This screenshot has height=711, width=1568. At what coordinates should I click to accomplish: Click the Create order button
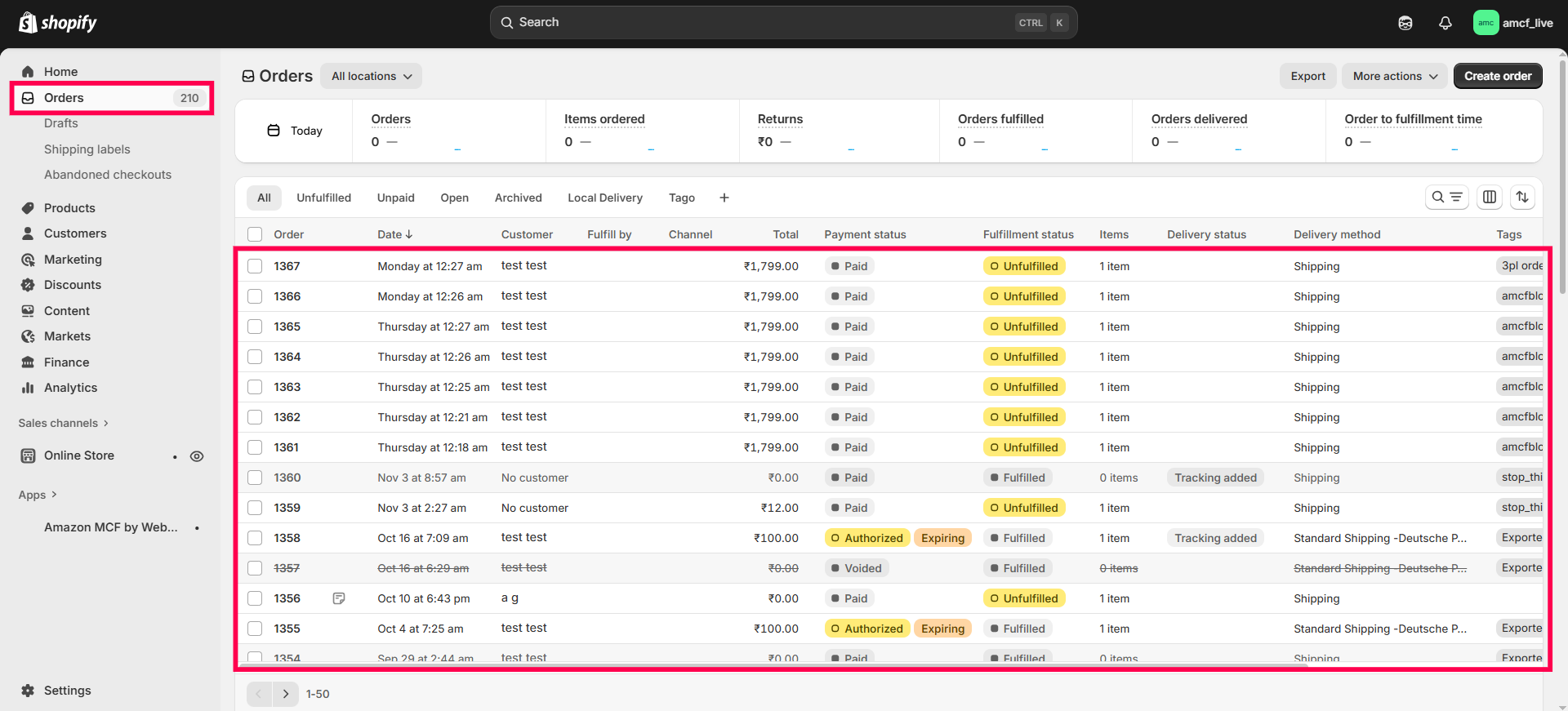click(x=1497, y=76)
